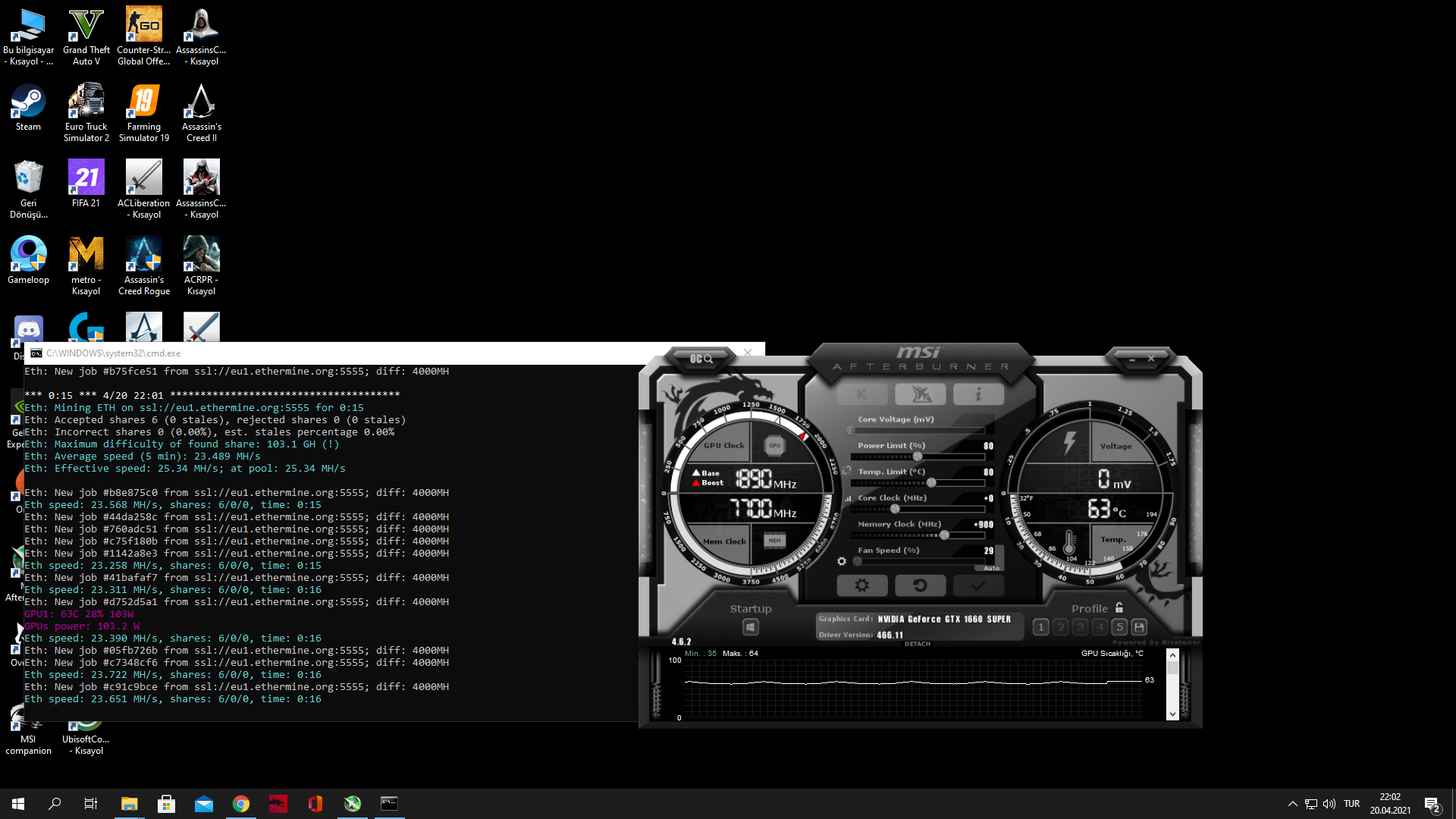Open volume control in system tray

1329,804
